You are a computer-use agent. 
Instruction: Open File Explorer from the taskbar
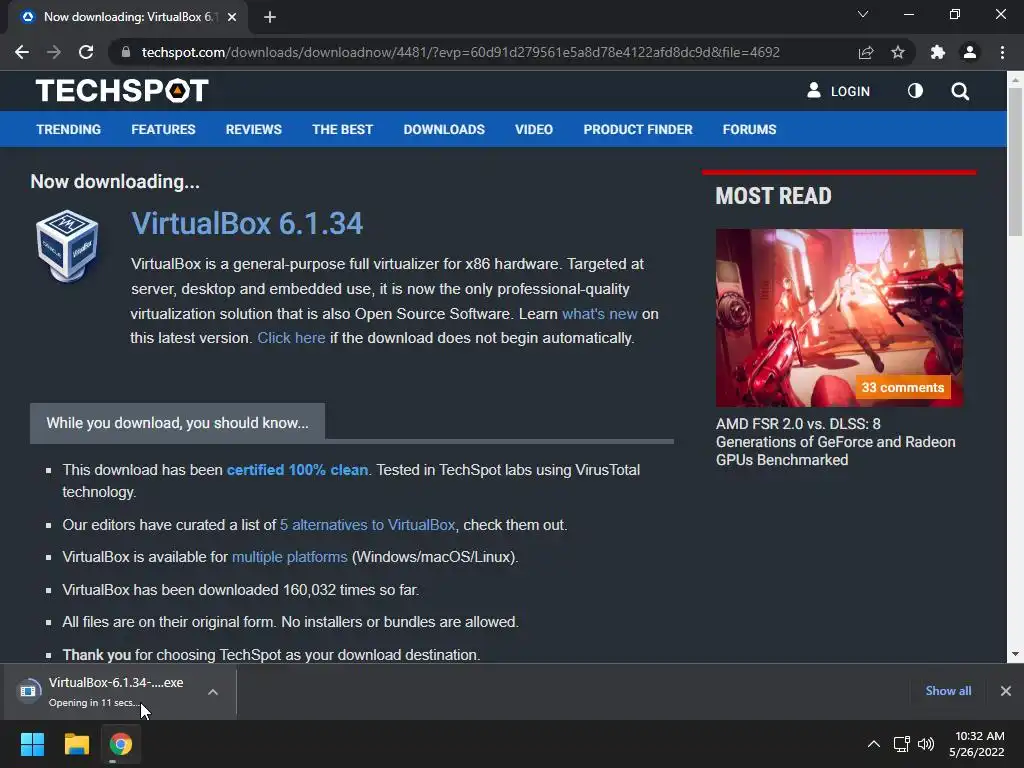click(x=76, y=744)
